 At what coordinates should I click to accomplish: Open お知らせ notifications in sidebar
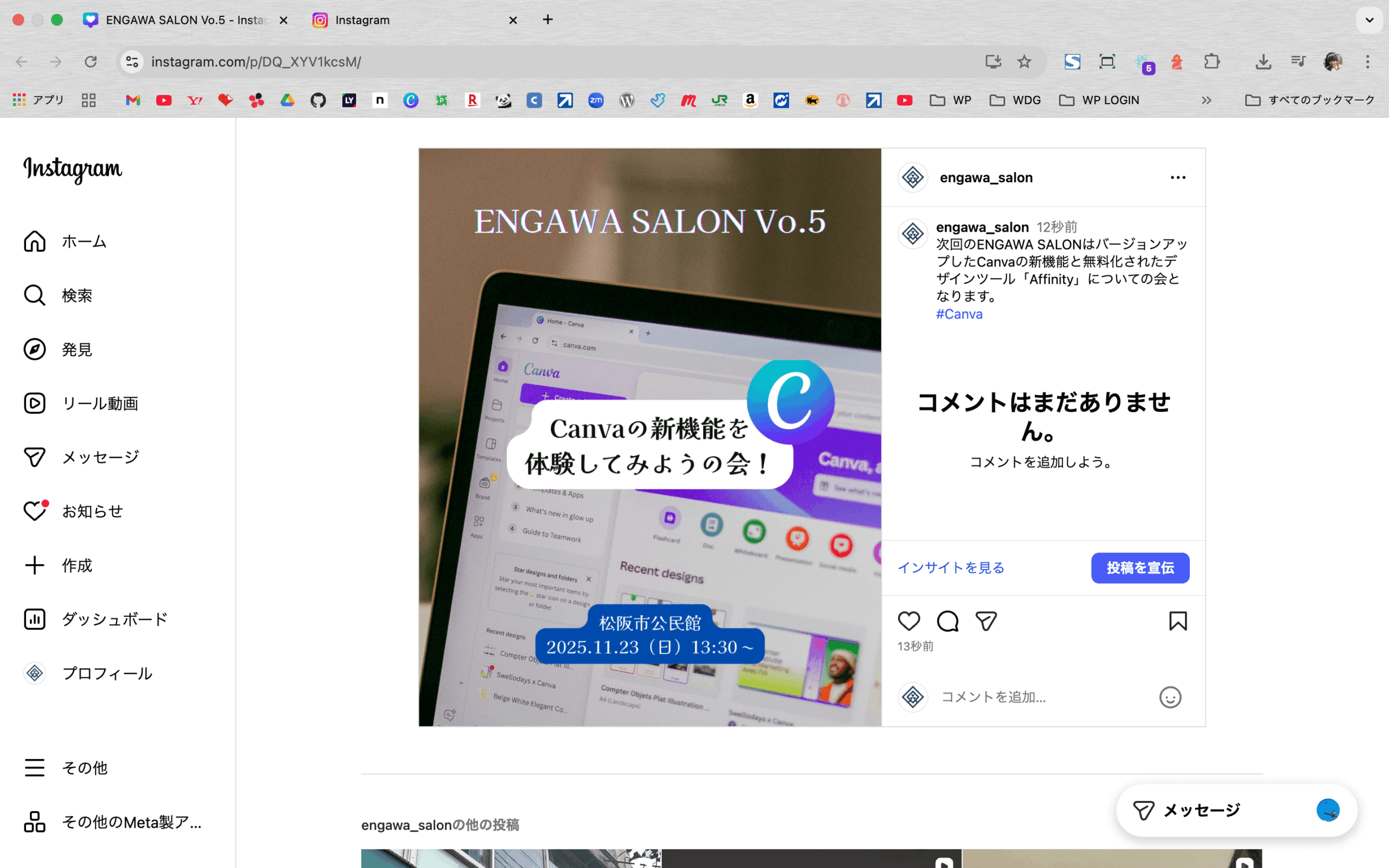(92, 511)
